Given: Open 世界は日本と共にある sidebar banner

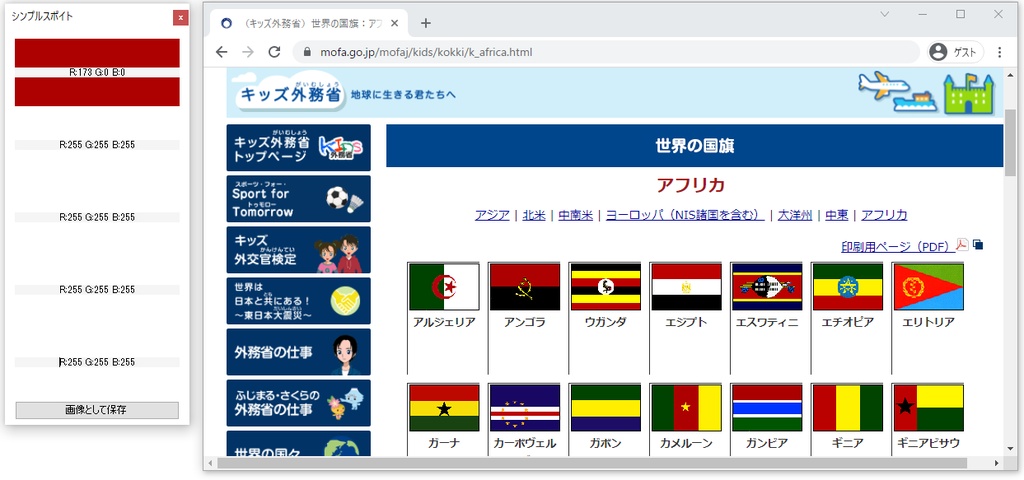Looking at the screenshot, I should (x=298, y=300).
